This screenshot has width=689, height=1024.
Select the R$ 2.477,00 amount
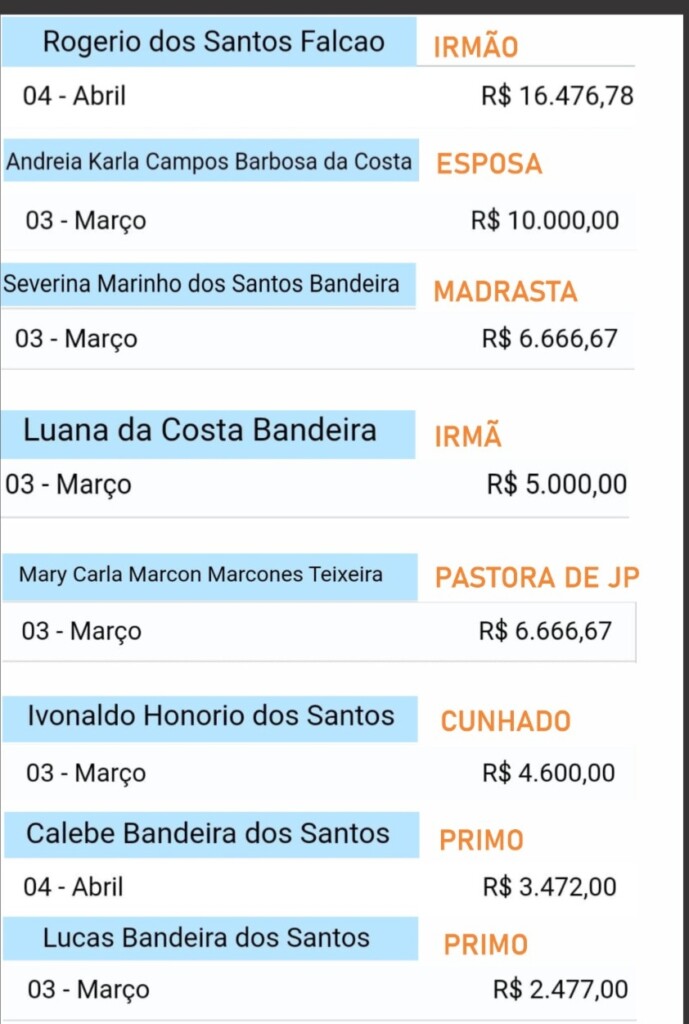[560, 989]
